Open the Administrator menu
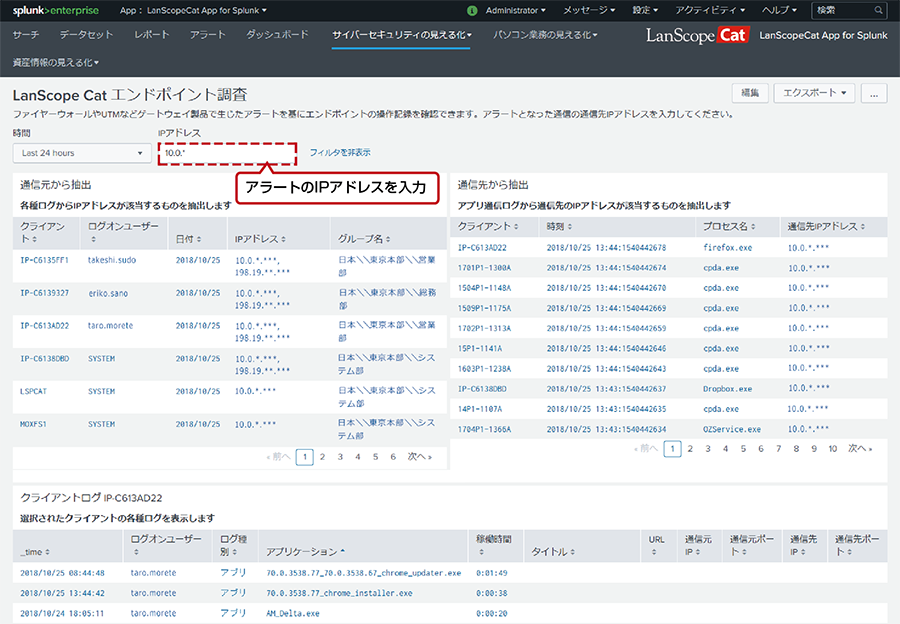900x624 pixels. 515,10
